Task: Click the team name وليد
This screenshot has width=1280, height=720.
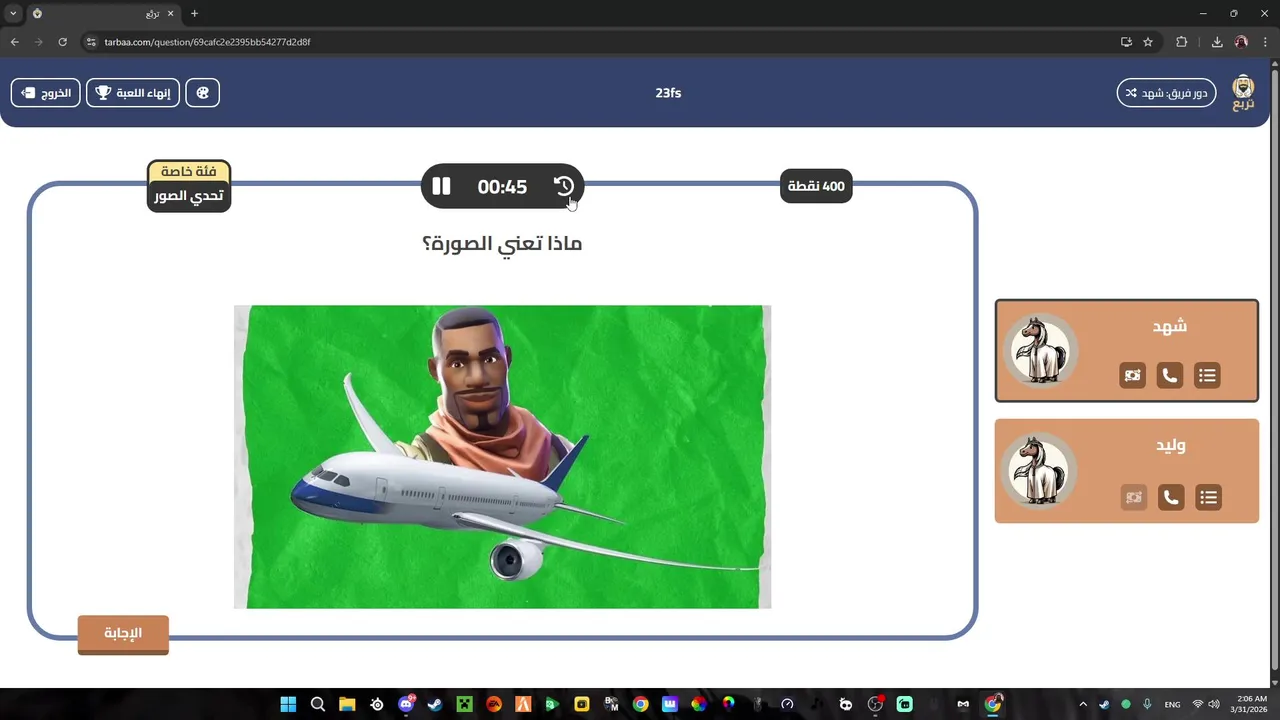Action: pyautogui.click(x=1169, y=445)
